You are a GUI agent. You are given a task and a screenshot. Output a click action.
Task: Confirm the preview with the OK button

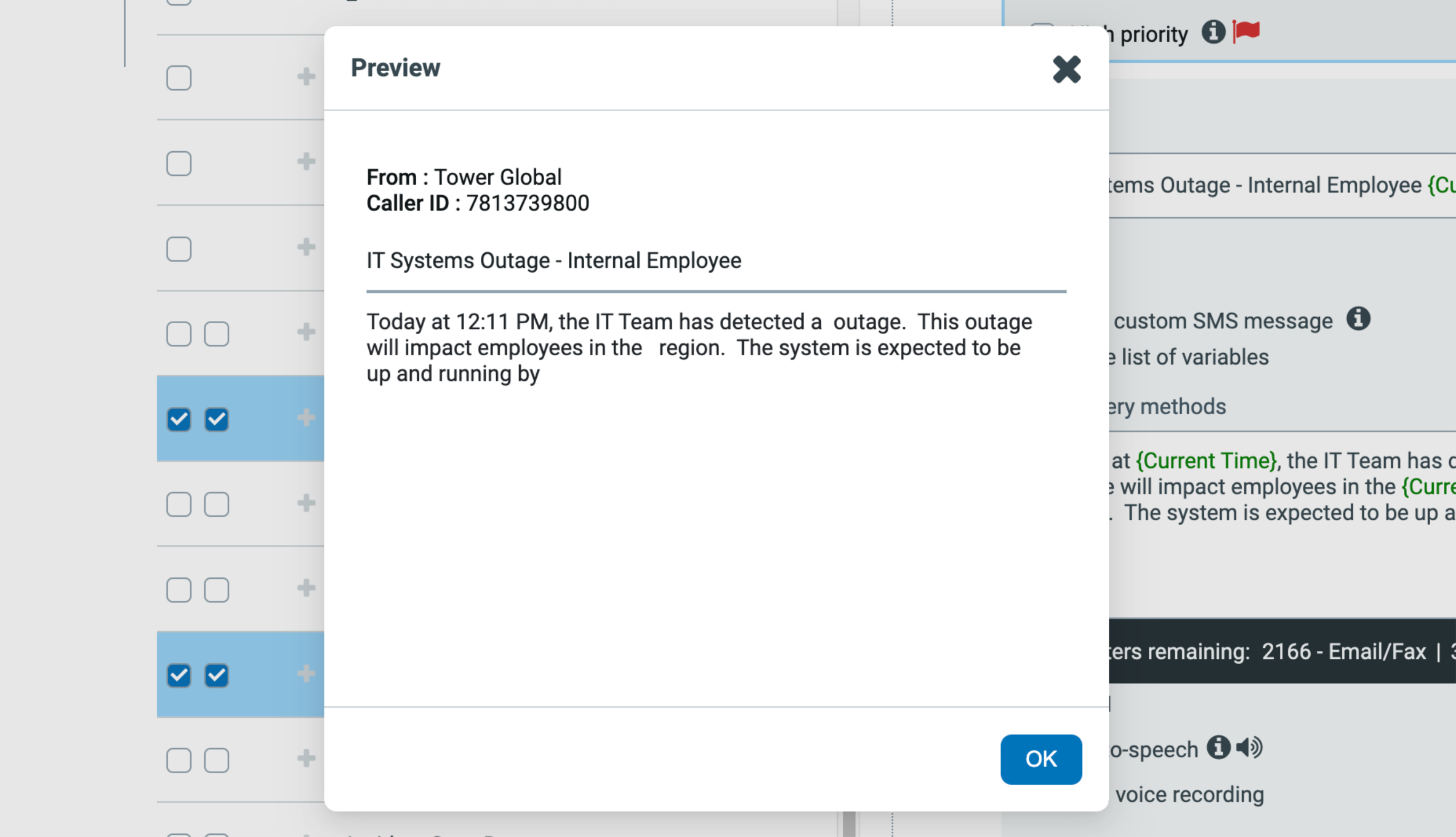point(1041,759)
